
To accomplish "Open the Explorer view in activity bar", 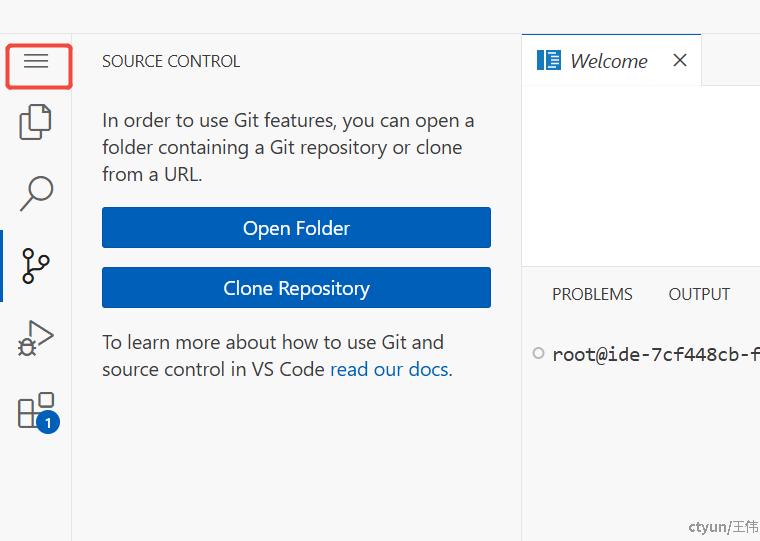I will click(35, 122).
